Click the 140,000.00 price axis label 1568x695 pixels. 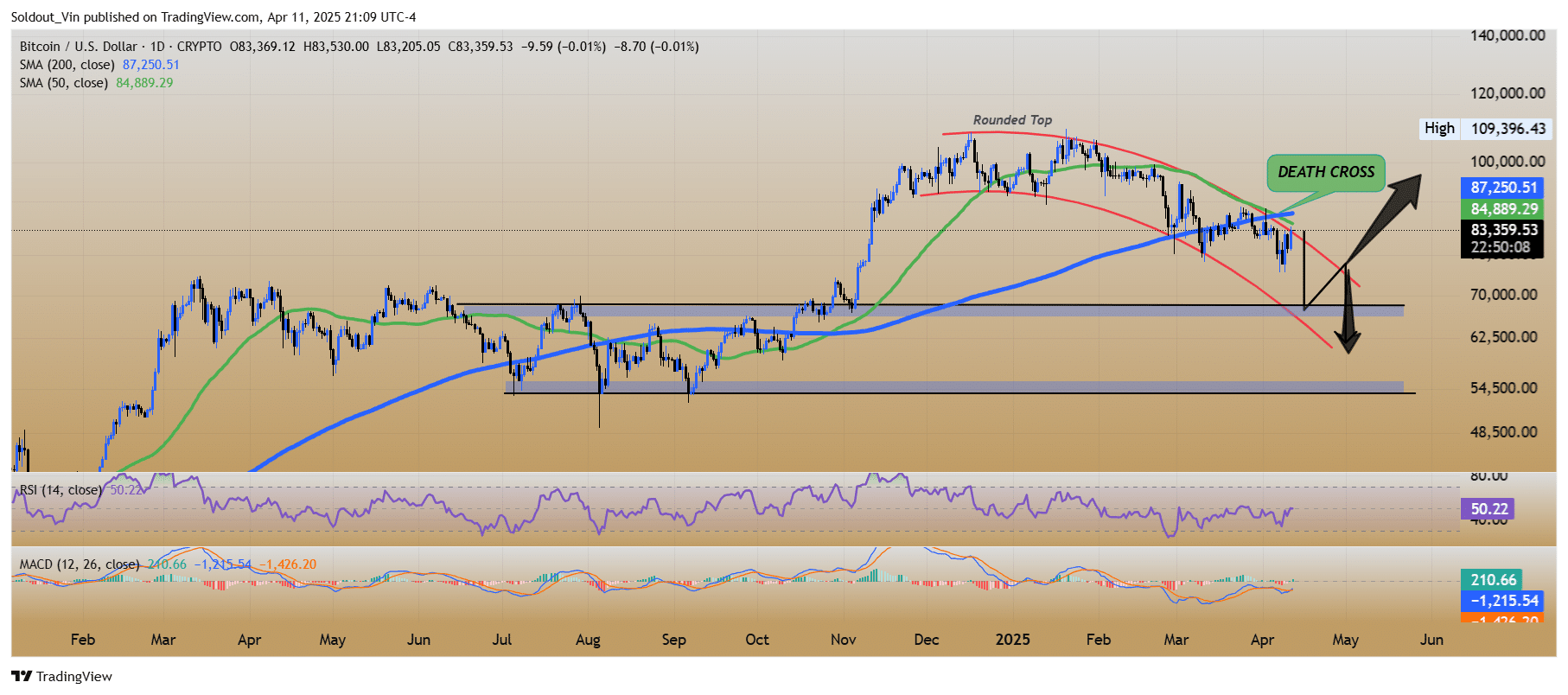[1507, 35]
